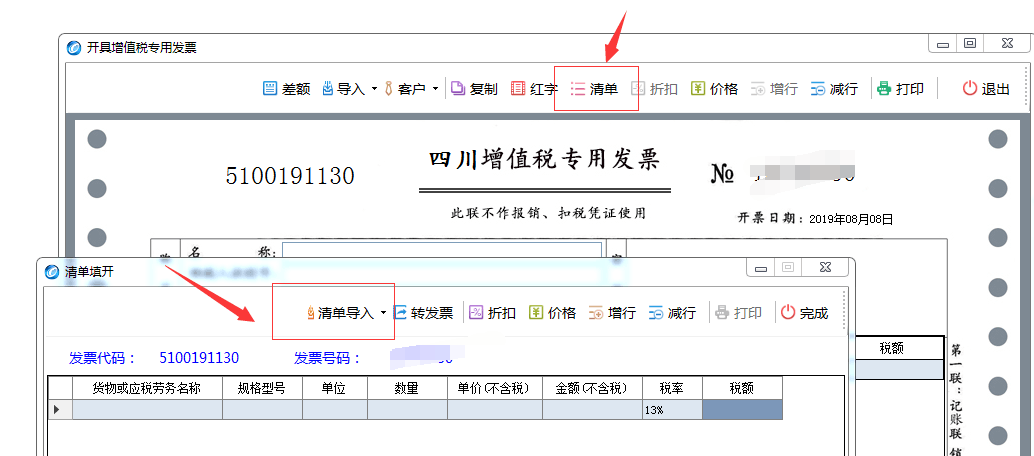Screen dimensions: 1034x456
Task: Click the date 2019年08月08日 on the invoice
Action: tap(851, 220)
